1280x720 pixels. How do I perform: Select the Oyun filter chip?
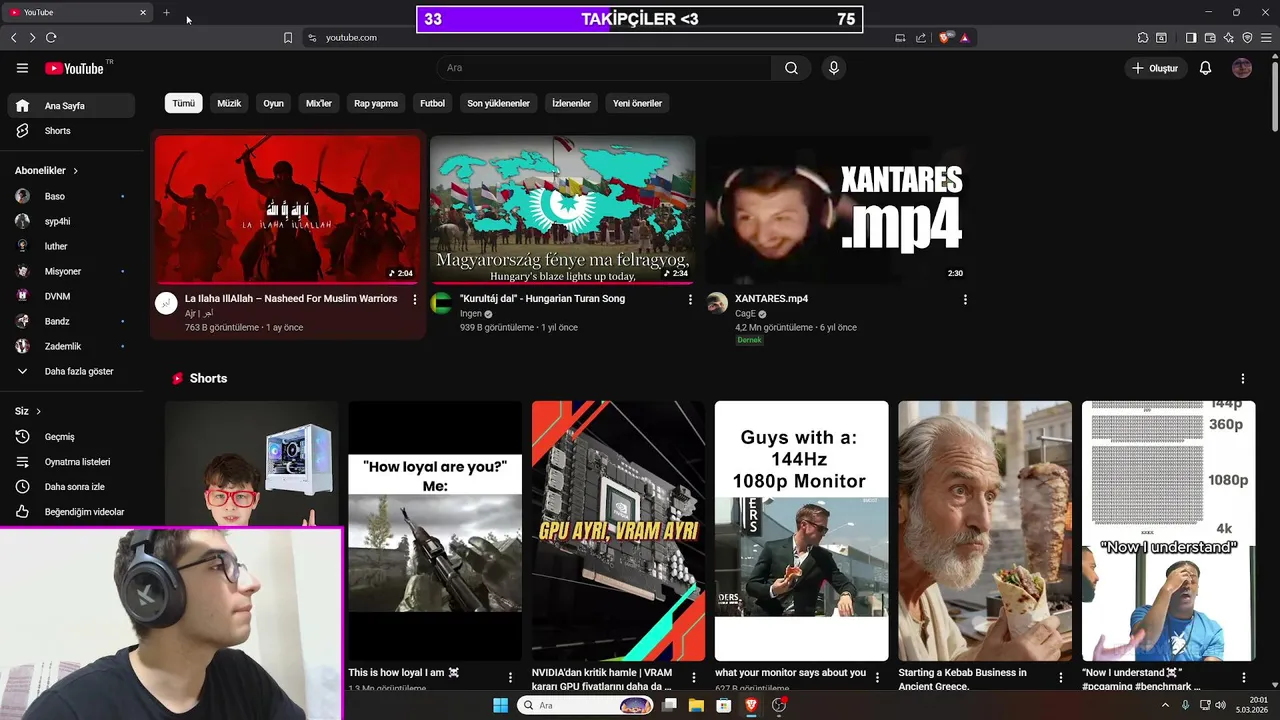[273, 103]
